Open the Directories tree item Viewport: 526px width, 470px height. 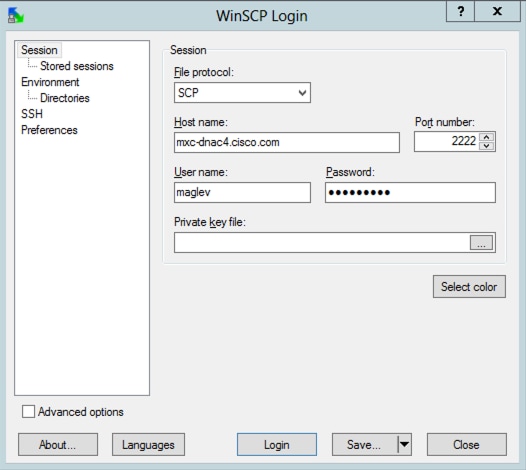(x=65, y=98)
